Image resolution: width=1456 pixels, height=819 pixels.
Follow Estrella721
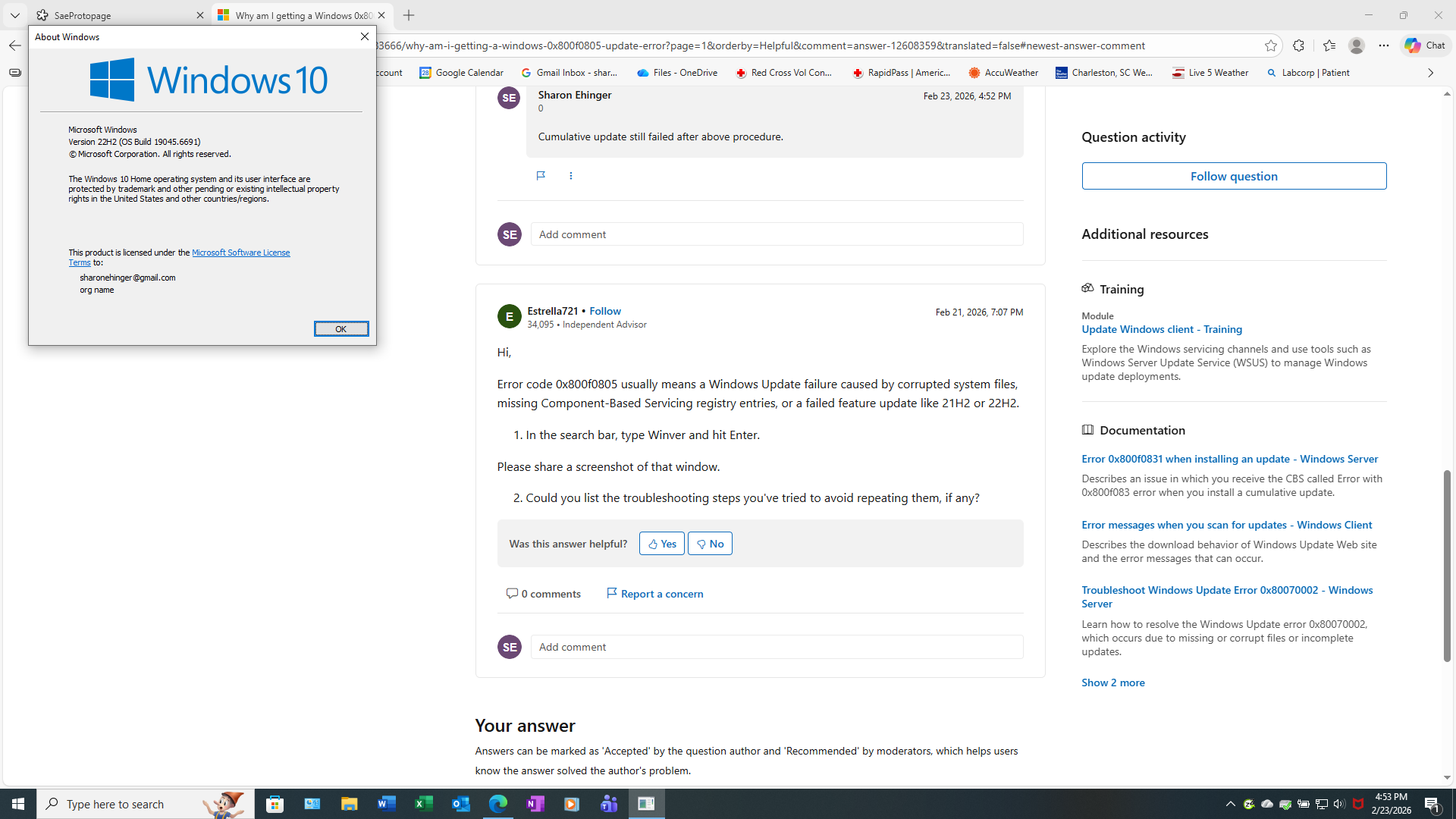click(604, 311)
